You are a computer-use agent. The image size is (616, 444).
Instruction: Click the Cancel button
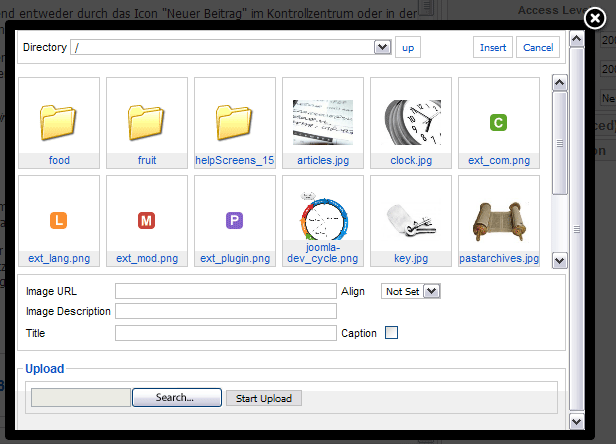point(538,48)
